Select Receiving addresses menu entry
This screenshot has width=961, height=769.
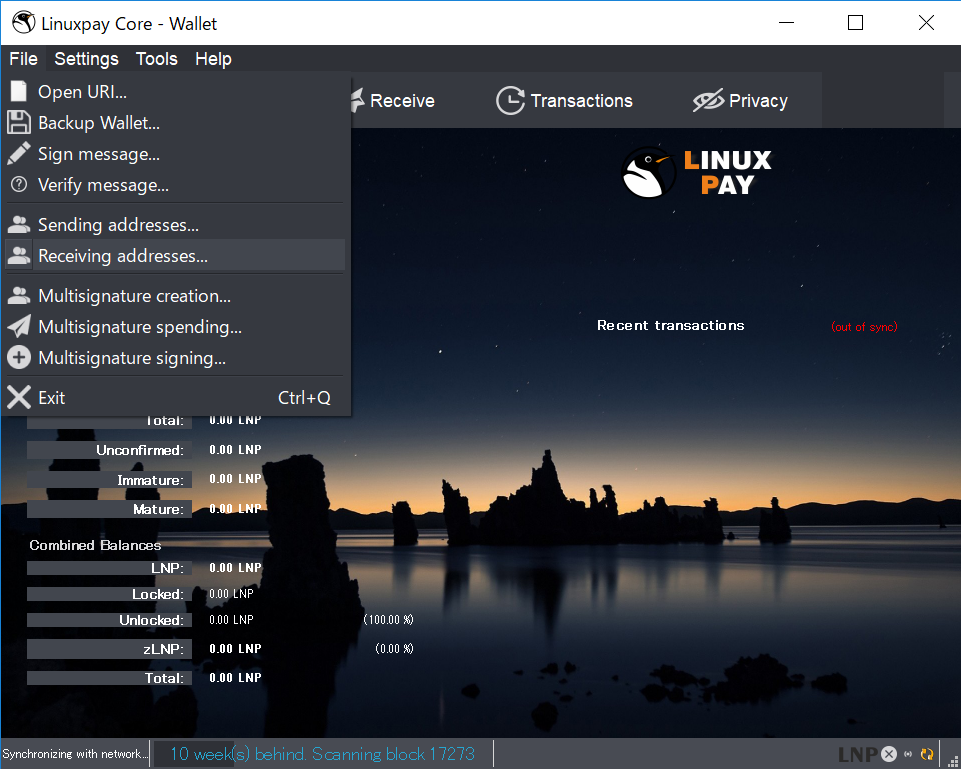[122, 256]
